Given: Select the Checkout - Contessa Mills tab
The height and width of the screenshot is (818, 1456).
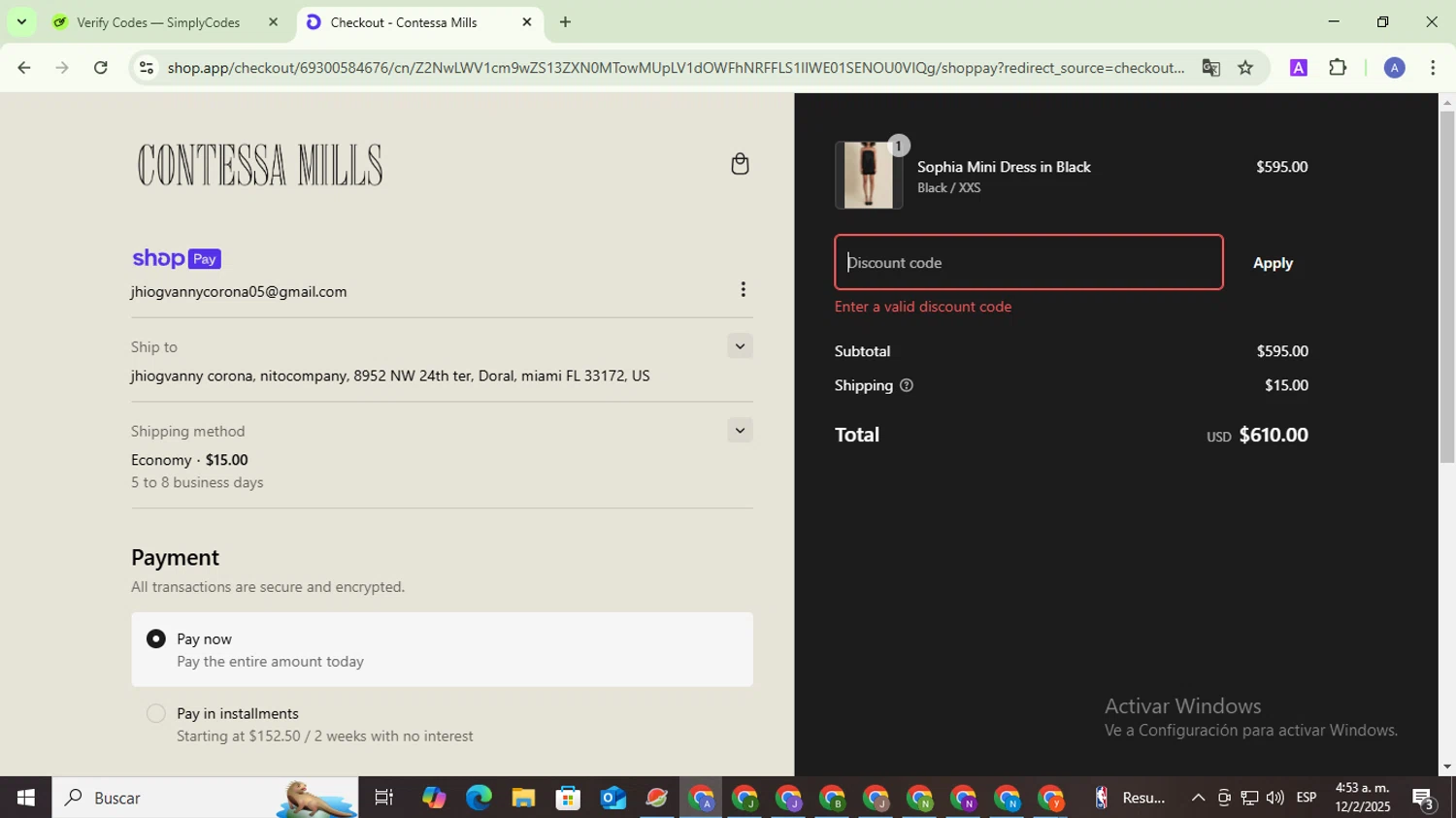Looking at the screenshot, I should 404,22.
